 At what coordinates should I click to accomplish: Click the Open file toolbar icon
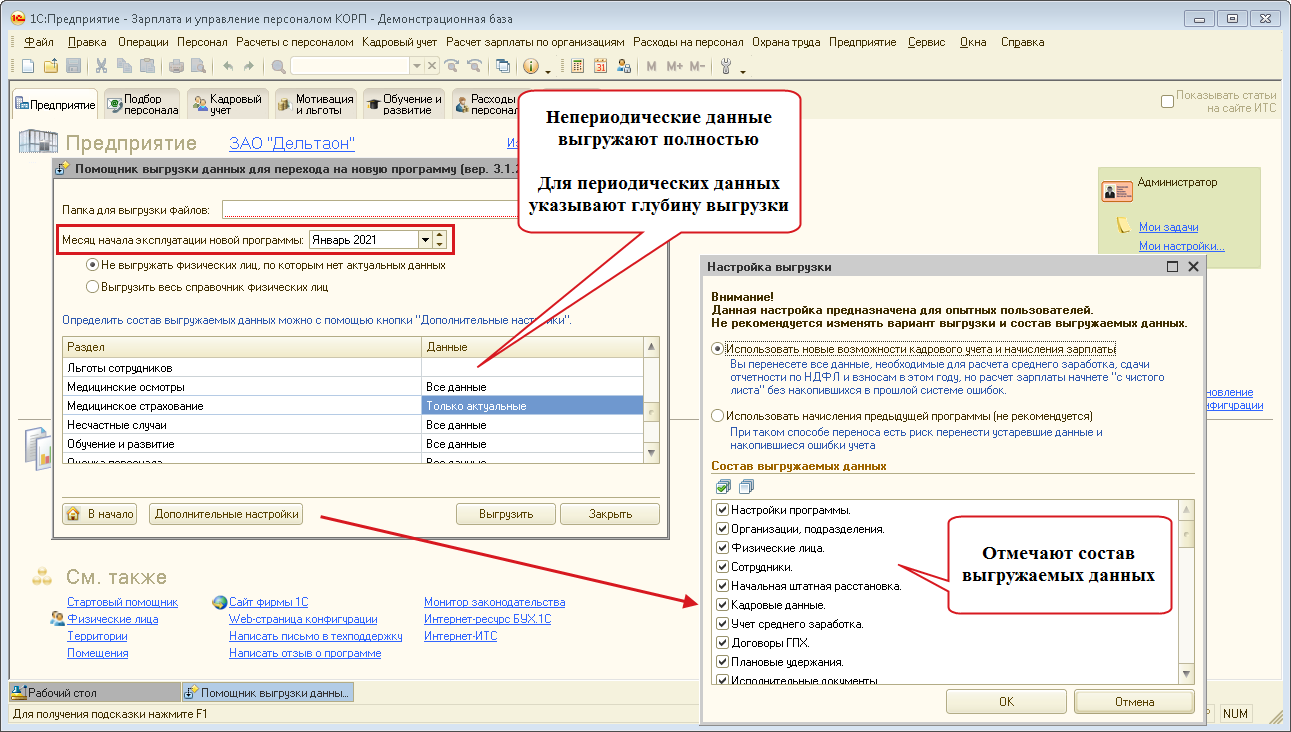pyautogui.click(x=50, y=66)
